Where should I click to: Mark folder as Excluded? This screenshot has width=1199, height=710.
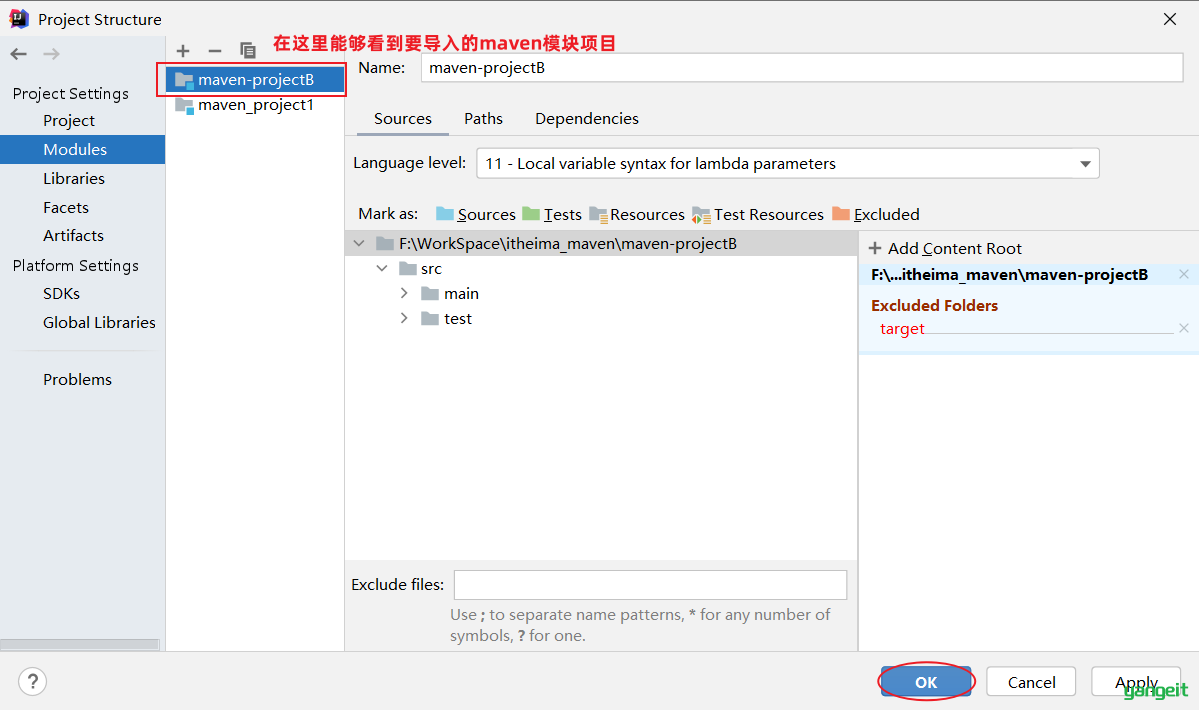click(x=876, y=215)
